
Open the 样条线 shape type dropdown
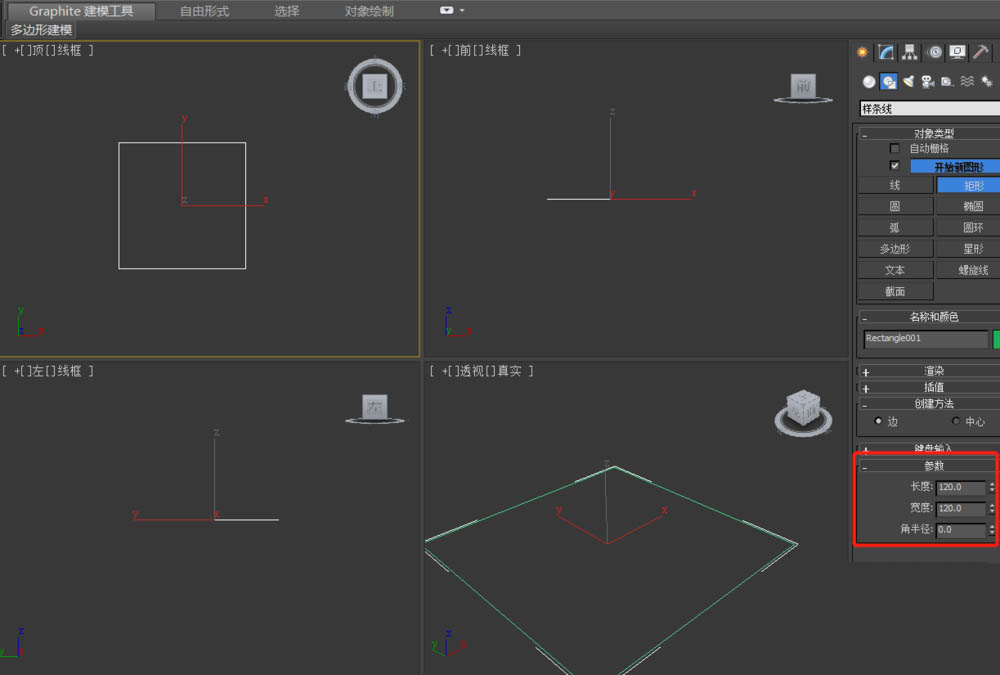point(928,109)
